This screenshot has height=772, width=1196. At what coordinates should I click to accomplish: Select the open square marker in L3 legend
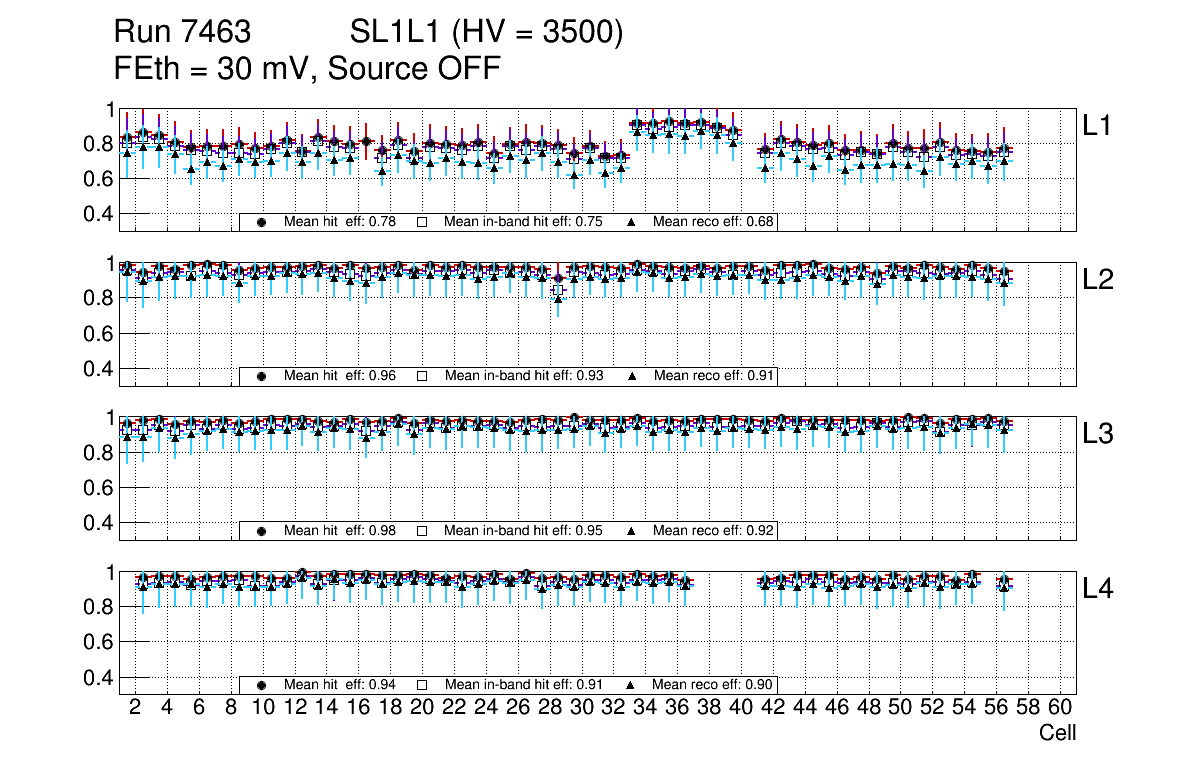(x=422, y=530)
